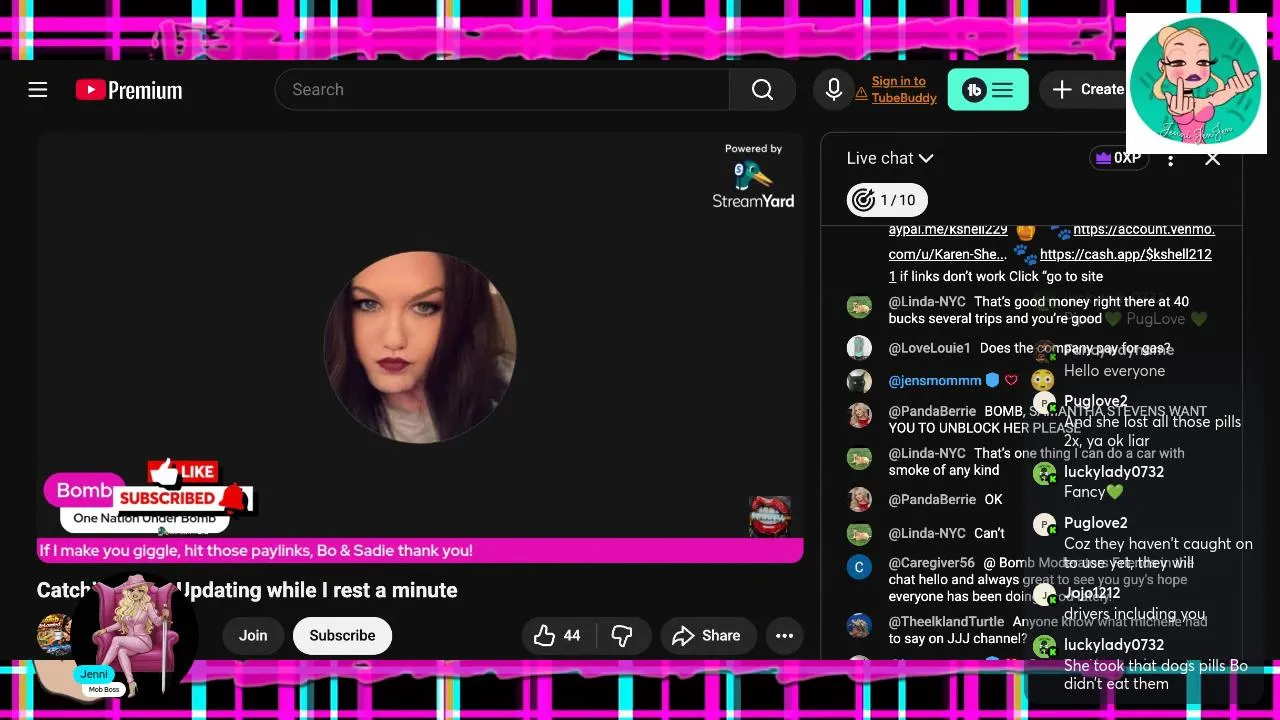
Task: Open the 0XP crown badge
Action: (x=1118, y=158)
